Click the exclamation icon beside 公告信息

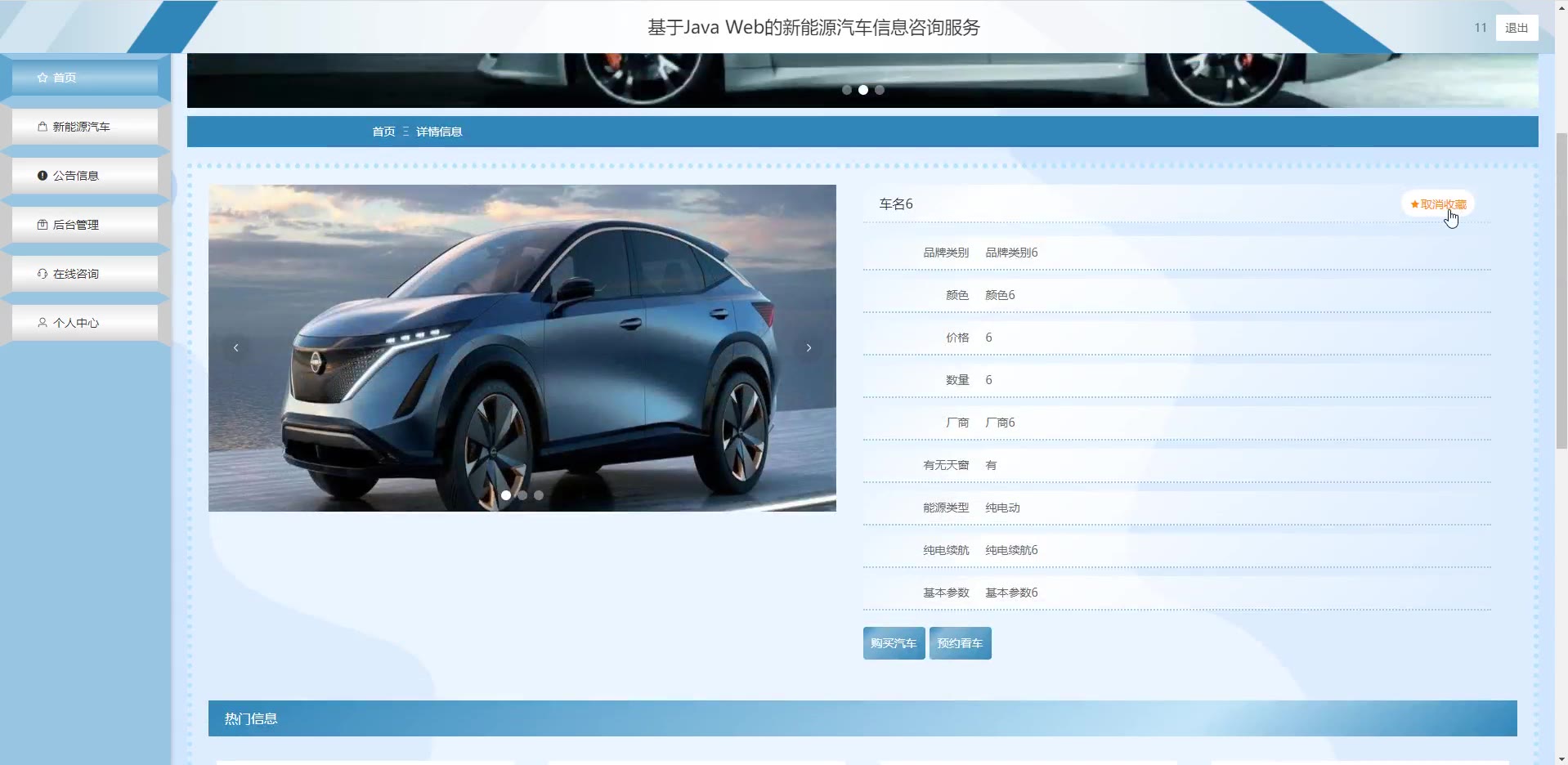pos(43,176)
